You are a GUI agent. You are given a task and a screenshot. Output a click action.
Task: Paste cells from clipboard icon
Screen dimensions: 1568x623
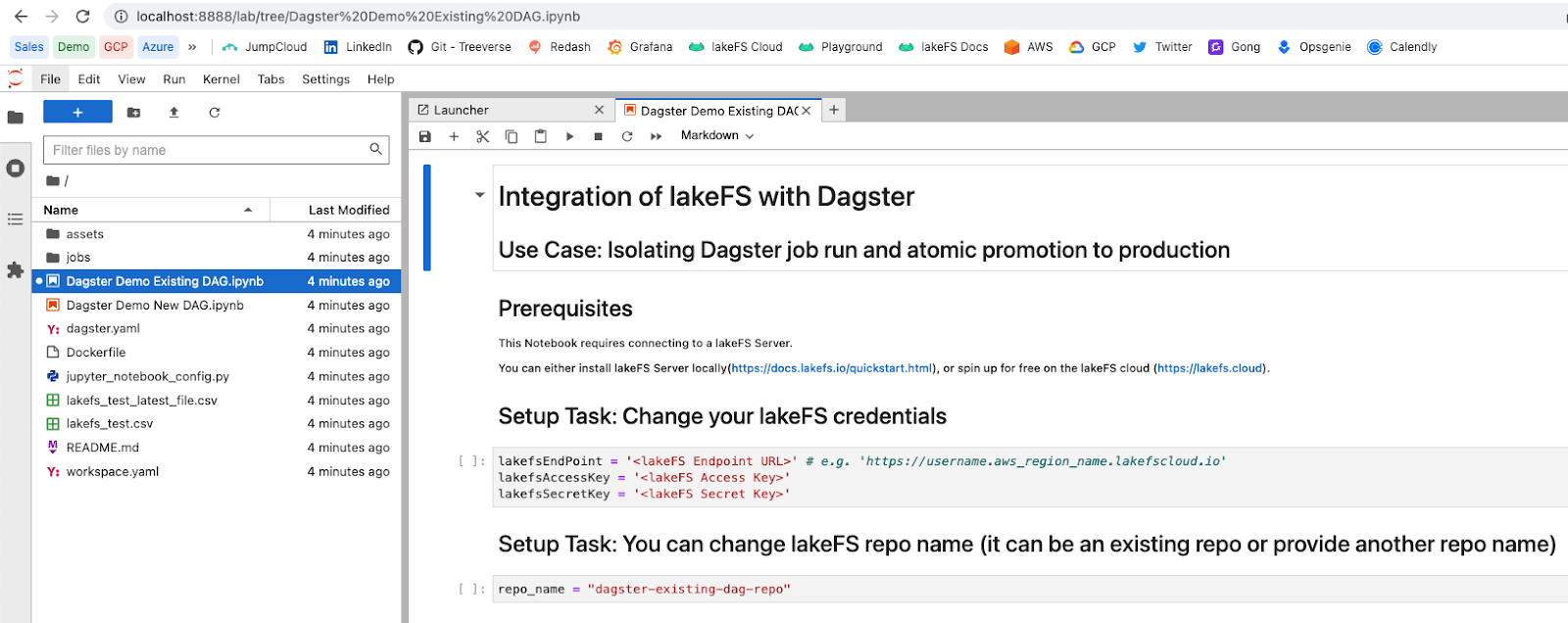point(540,136)
